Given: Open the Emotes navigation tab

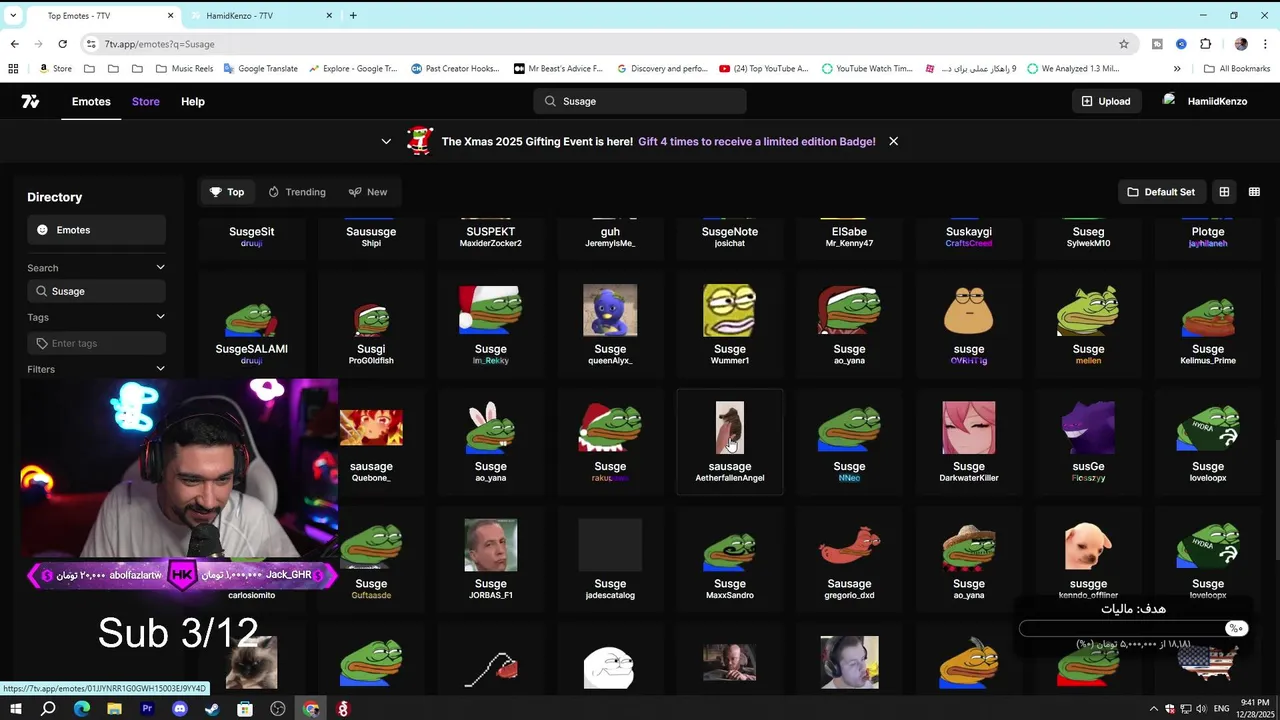Looking at the screenshot, I should tap(91, 101).
